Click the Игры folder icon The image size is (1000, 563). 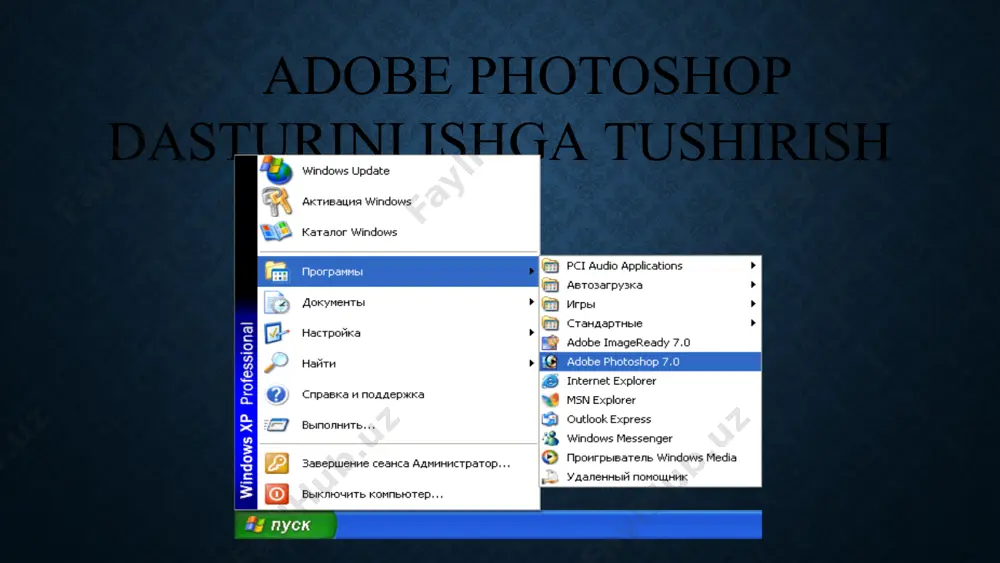[x=550, y=304]
